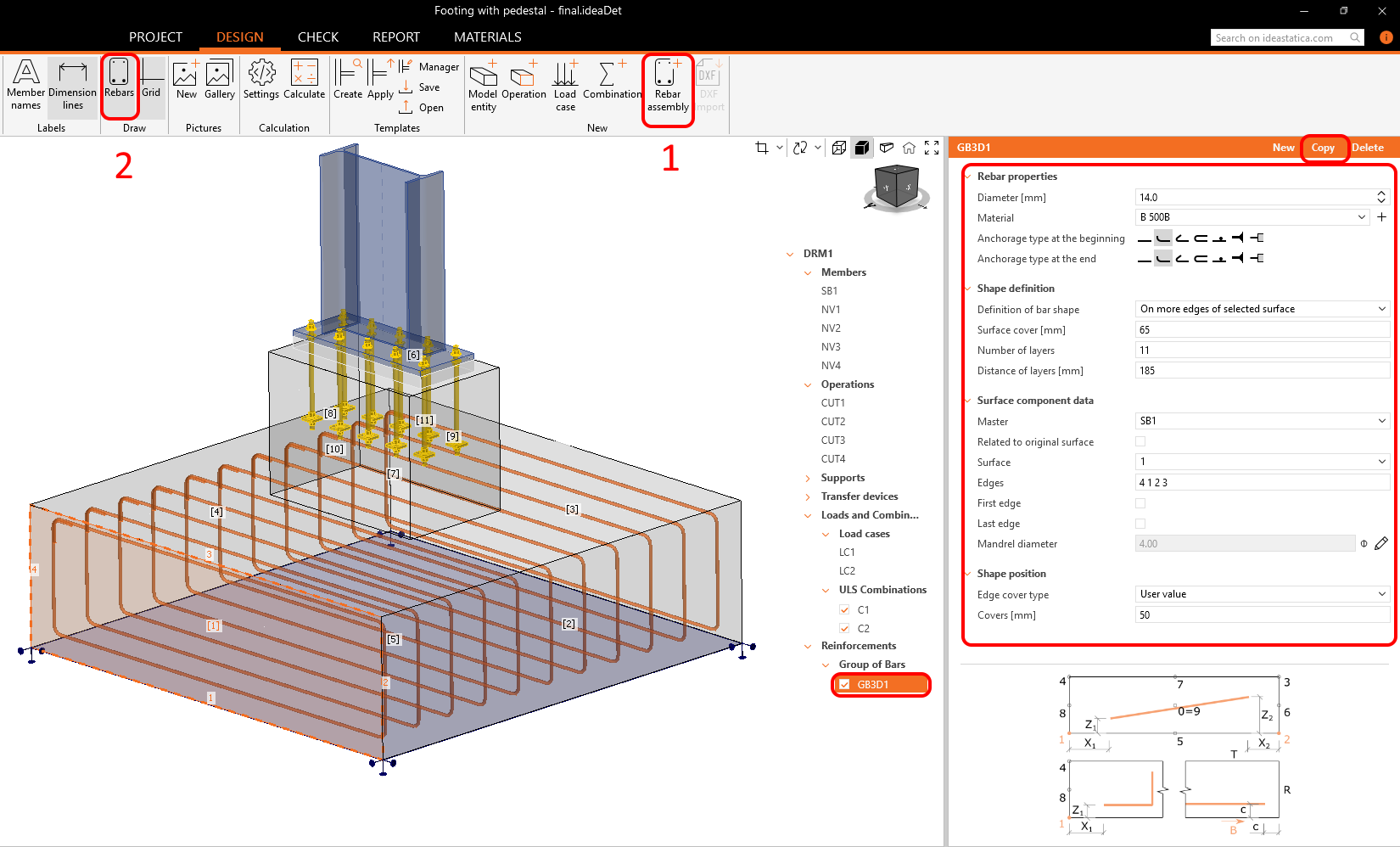Image resolution: width=1400 pixels, height=847 pixels.
Task: Switch to the CHECK tab
Action: [x=318, y=37]
